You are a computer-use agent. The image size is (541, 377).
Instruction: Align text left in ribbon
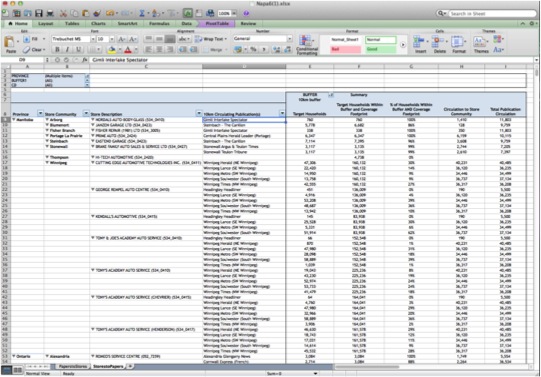pos(148,50)
